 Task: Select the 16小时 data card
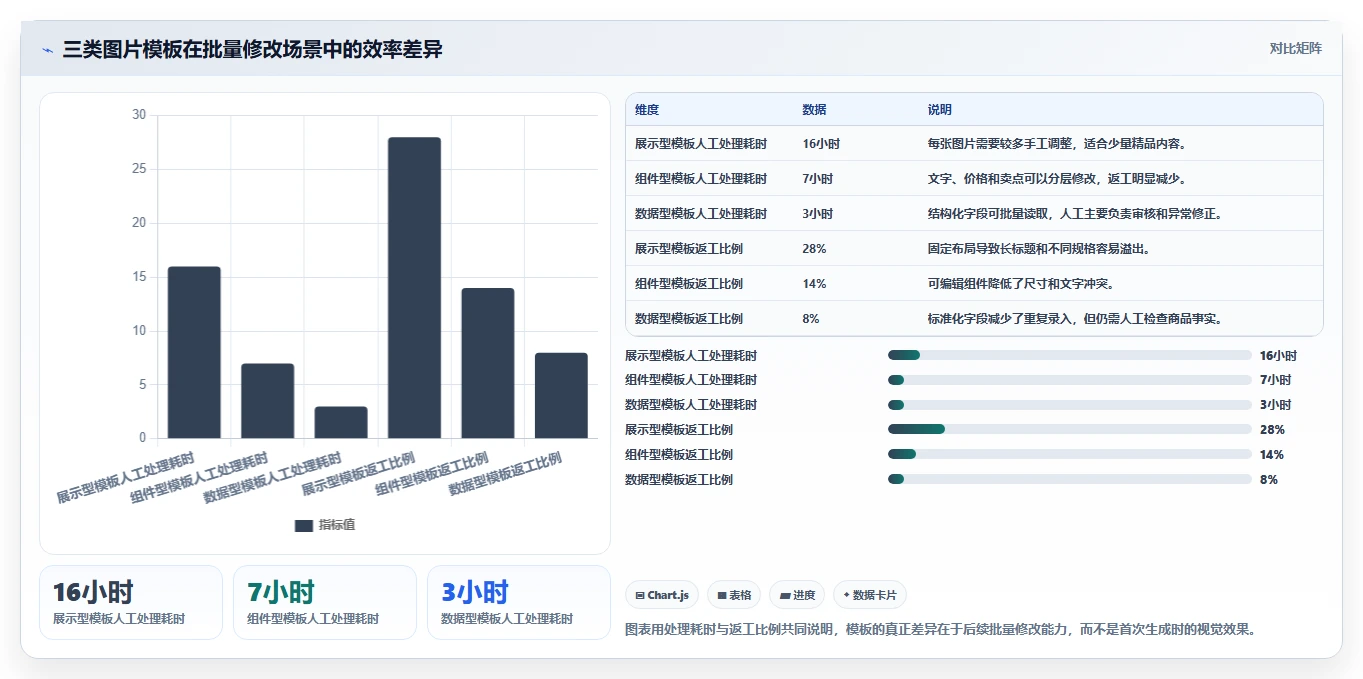tap(131, 602)
